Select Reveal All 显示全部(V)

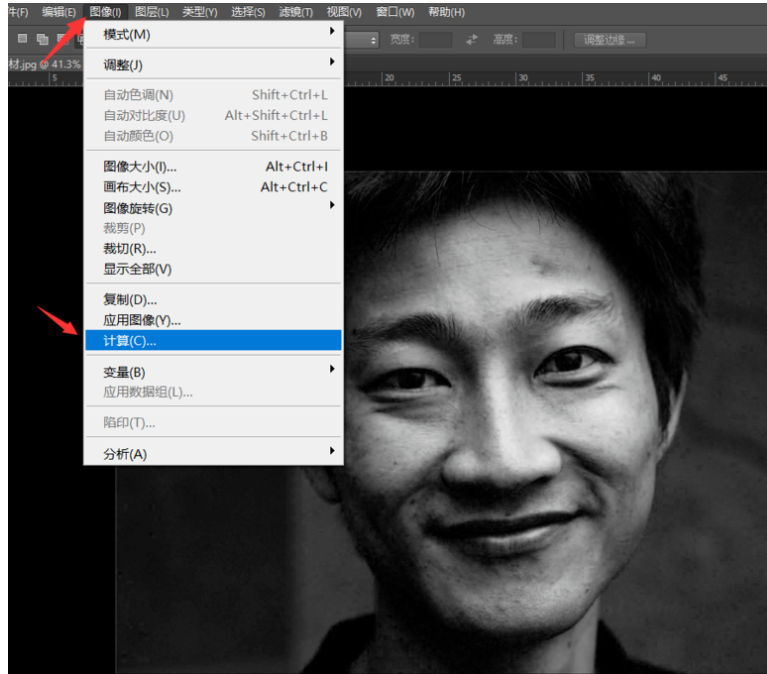(x=213, y=269)
